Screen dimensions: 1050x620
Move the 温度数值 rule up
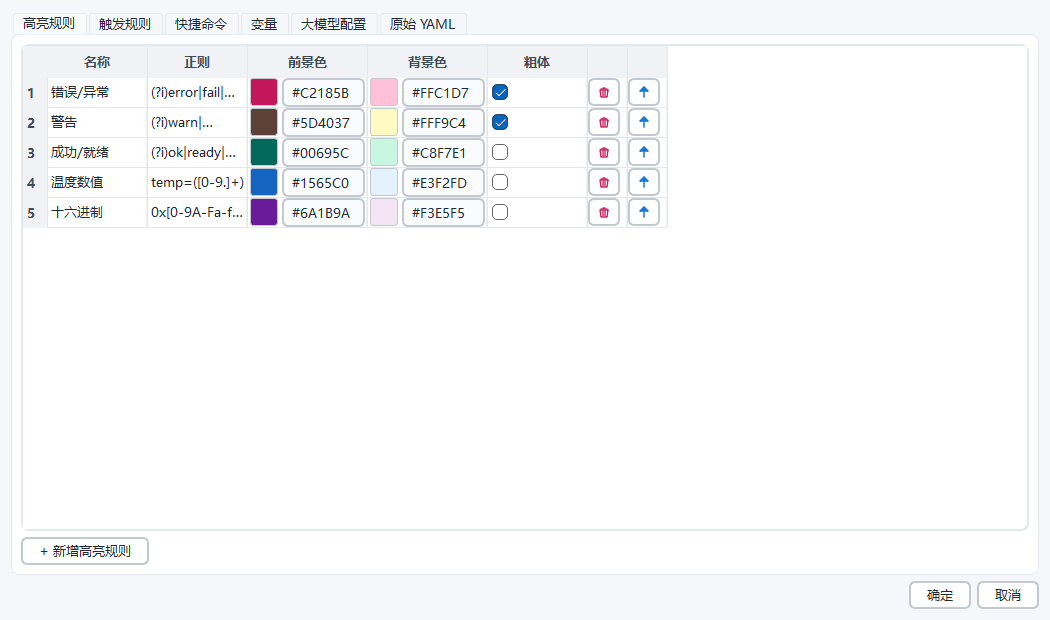[644, 182]
